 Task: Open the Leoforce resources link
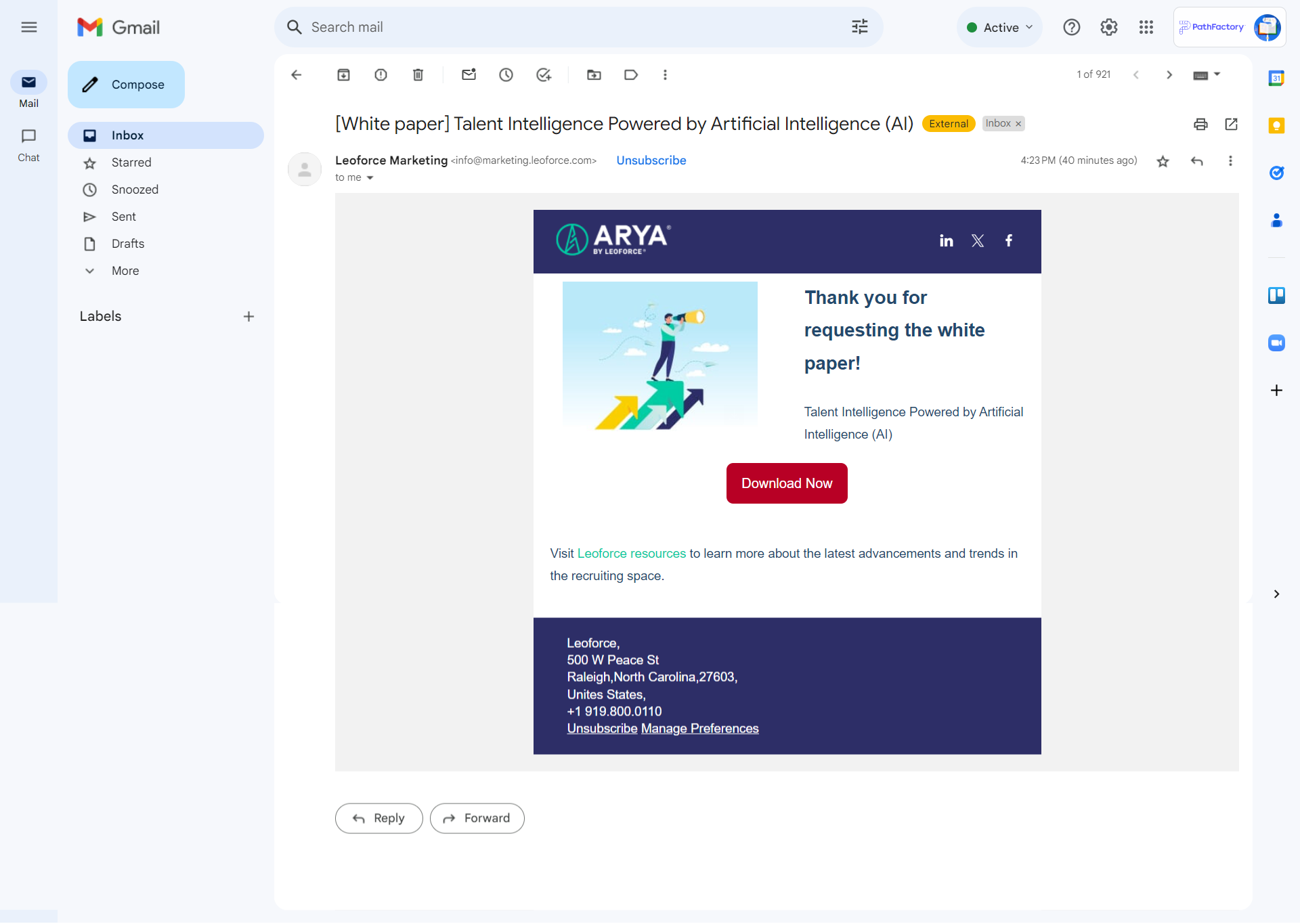coord(631,554)
